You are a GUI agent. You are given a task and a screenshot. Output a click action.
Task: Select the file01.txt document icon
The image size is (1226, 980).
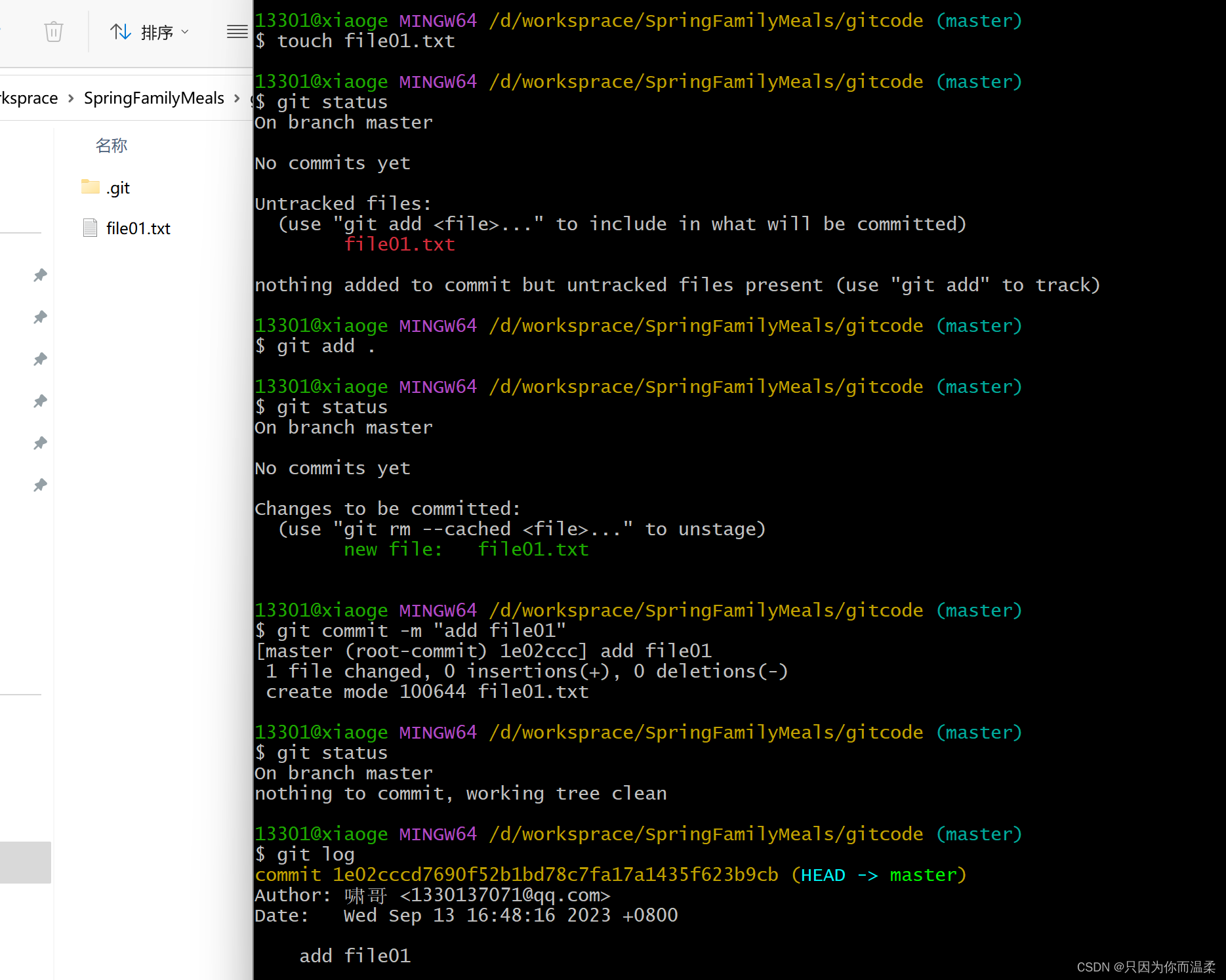point(91,228)
